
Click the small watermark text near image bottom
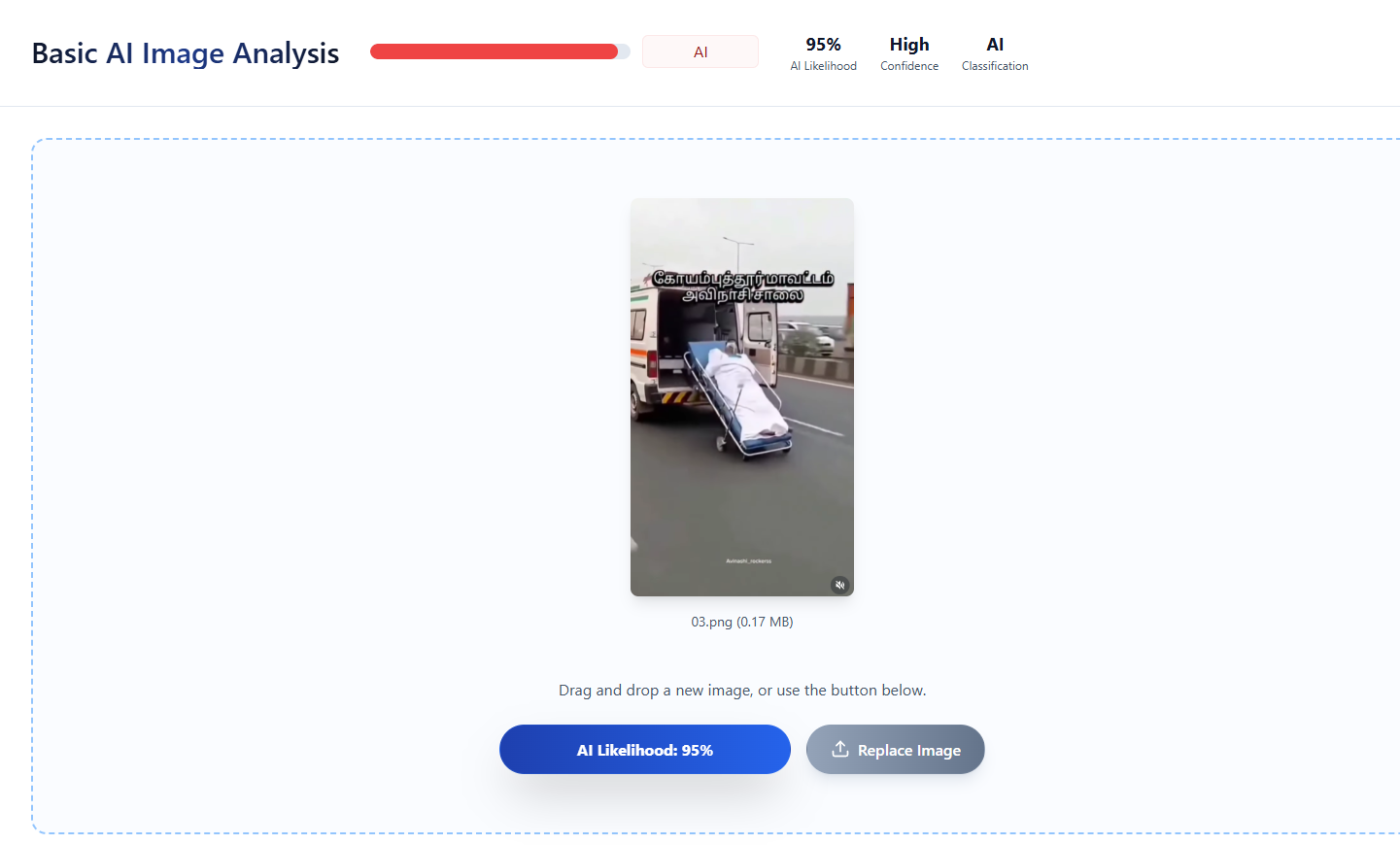click(x=748, y=561)
